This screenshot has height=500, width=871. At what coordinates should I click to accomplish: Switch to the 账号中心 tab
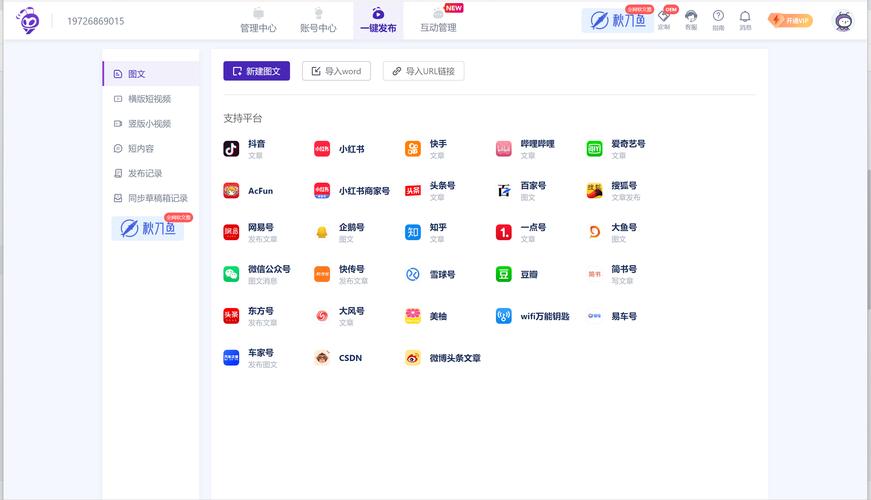[318, 21]
